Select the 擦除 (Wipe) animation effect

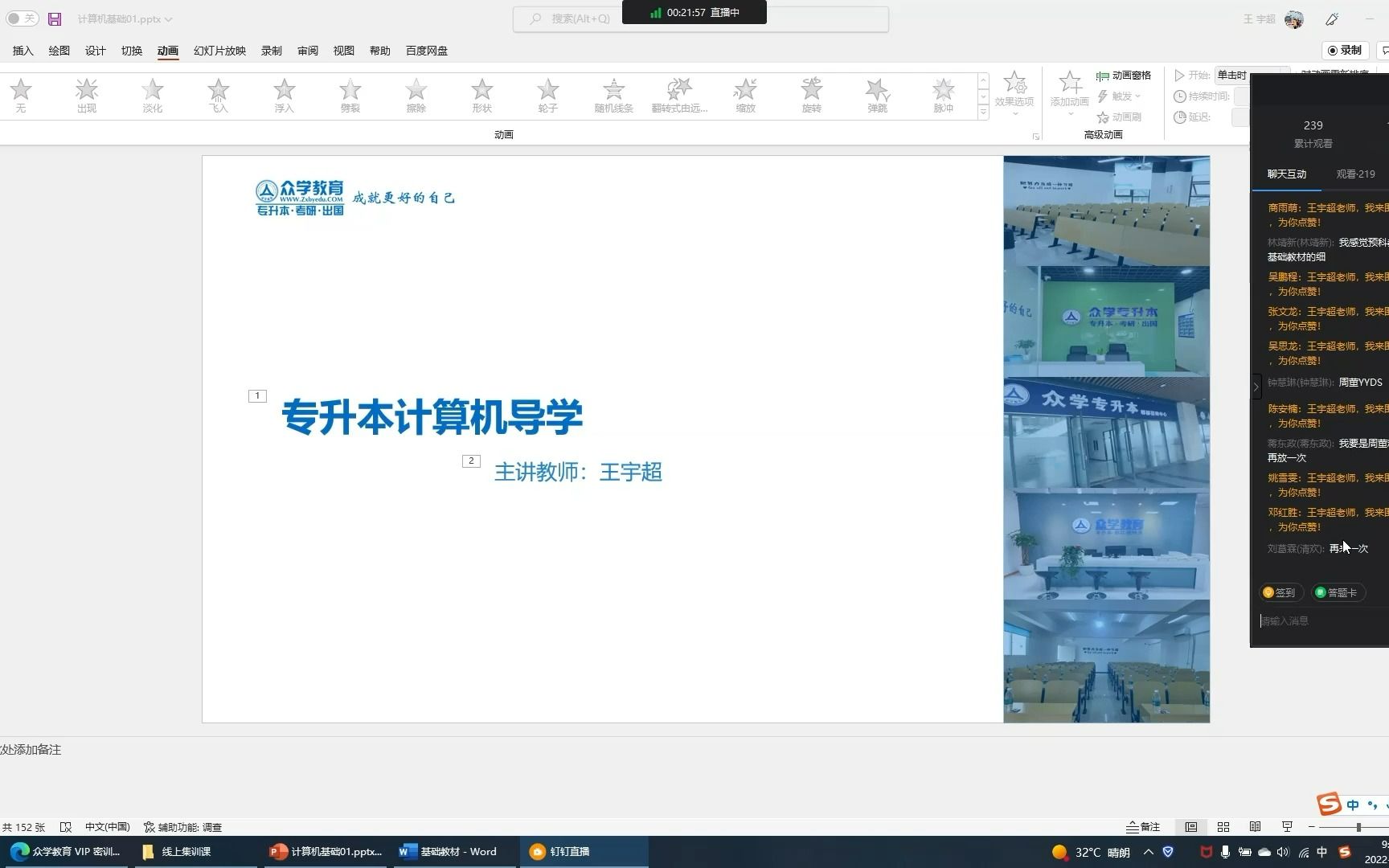pos(416,95)
